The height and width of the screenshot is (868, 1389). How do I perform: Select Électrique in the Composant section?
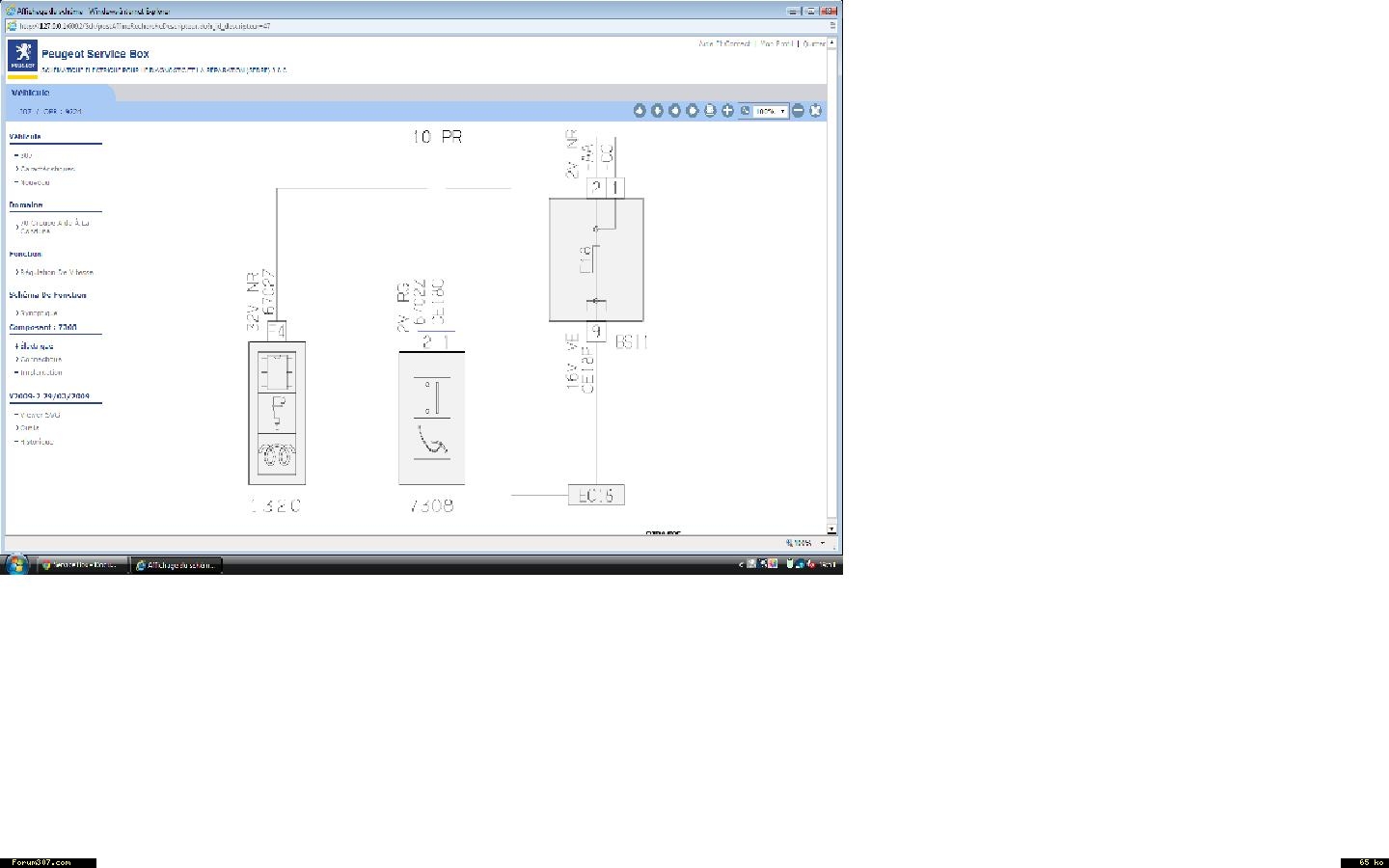coord(37,346)
